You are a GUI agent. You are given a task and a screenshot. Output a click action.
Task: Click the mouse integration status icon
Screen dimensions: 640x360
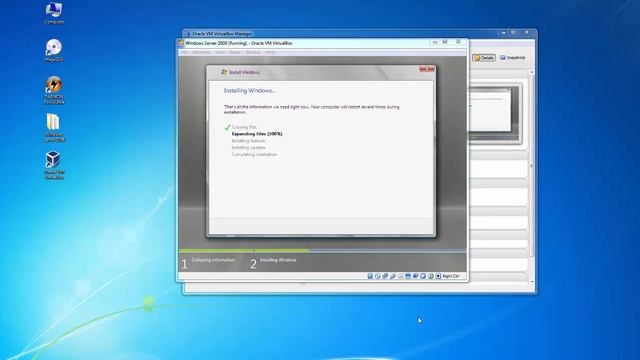tap(430, 276)
